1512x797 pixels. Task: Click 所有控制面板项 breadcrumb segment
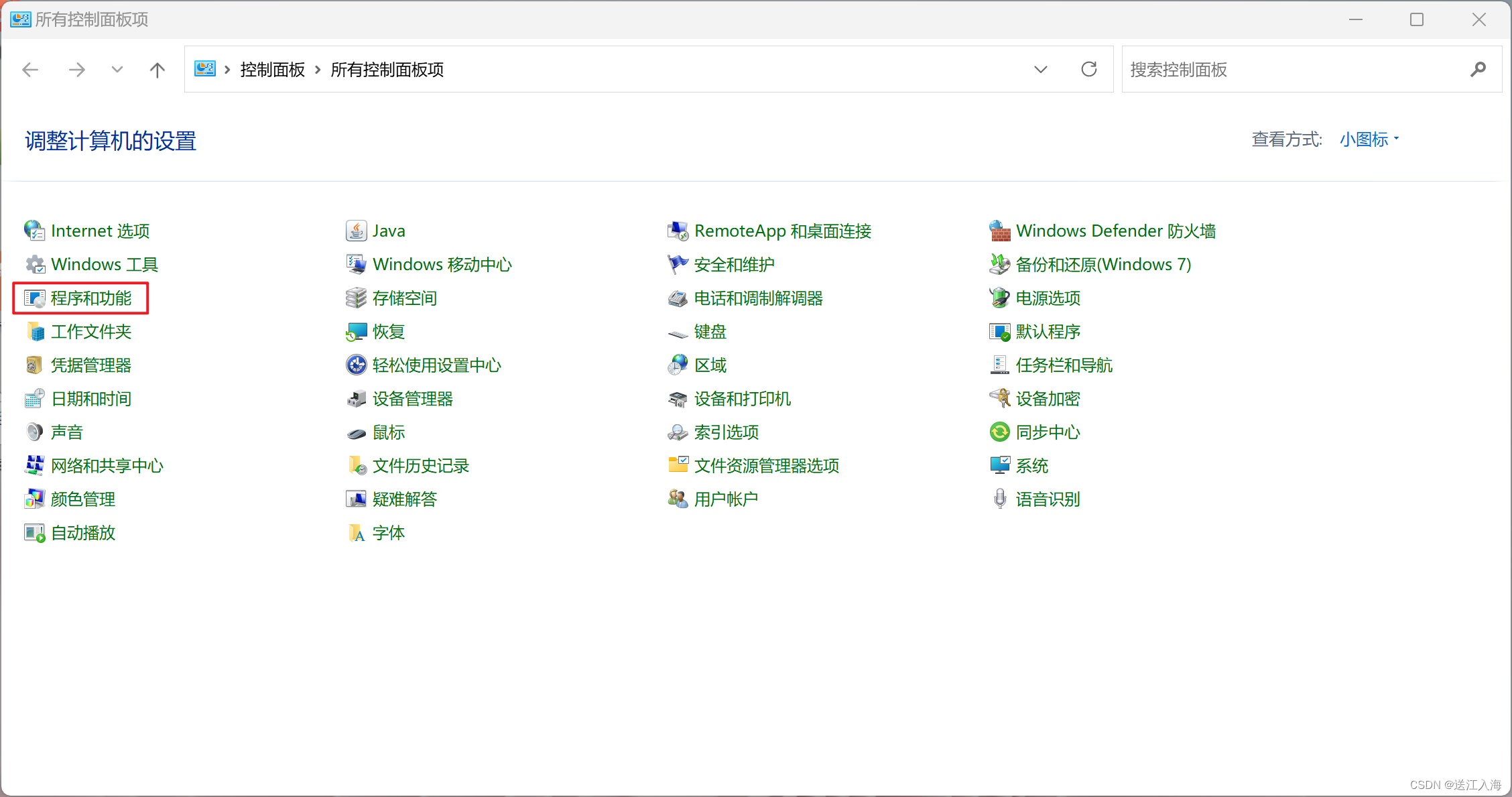pyautogui.click(x=387, y=70)
